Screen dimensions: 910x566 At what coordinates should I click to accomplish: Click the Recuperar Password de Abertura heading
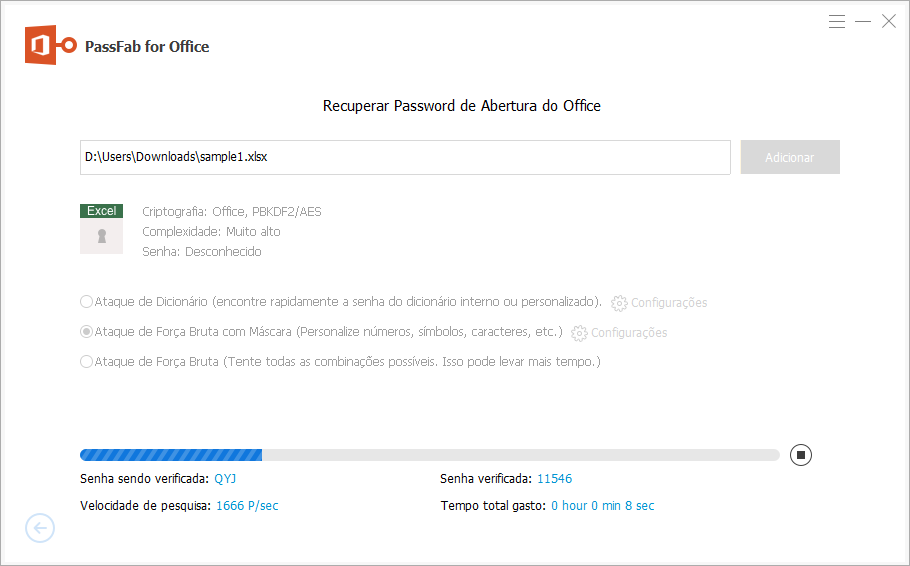pyautogui.click(x=461, y=106)
